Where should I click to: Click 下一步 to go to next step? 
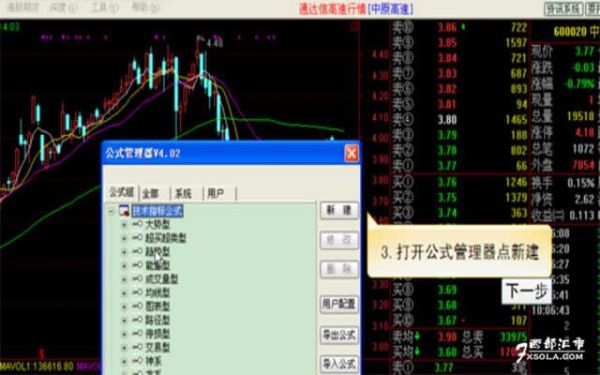[527, 292]
